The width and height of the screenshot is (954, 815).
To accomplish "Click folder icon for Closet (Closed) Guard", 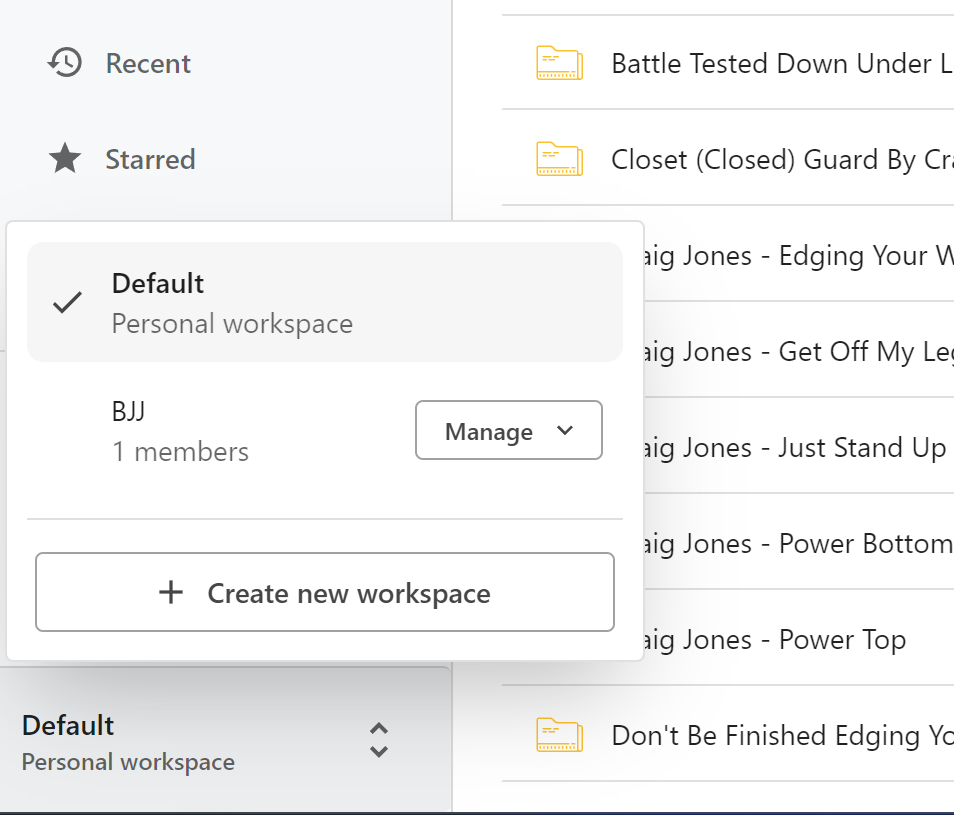I will point(559,159).
